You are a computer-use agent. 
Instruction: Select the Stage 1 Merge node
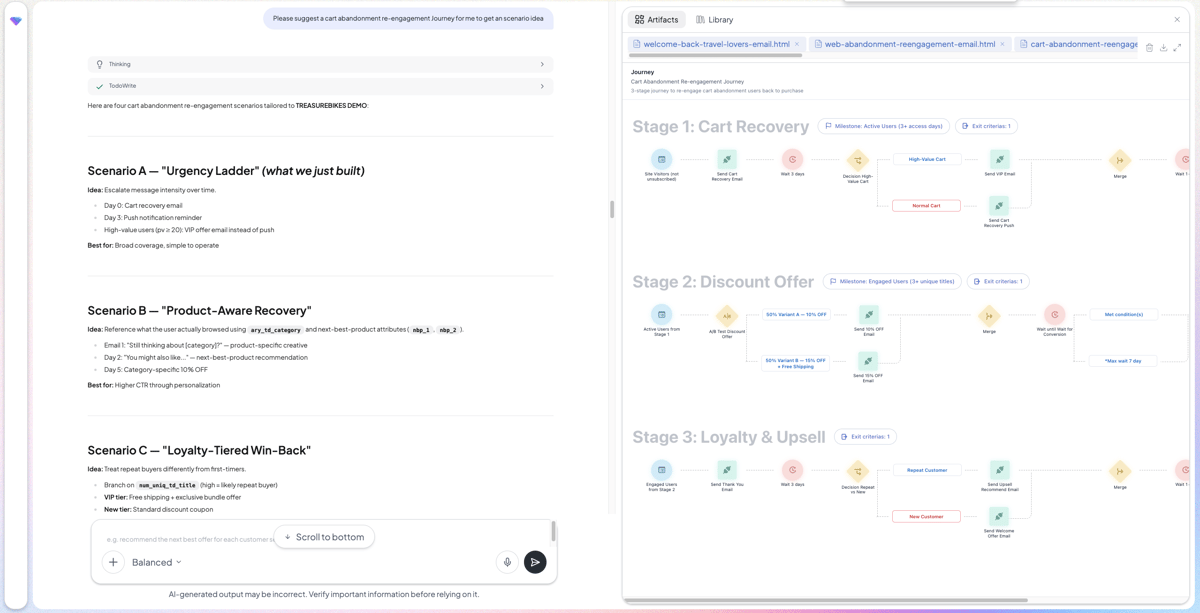pyautogui.click(x=1120, y=160)
